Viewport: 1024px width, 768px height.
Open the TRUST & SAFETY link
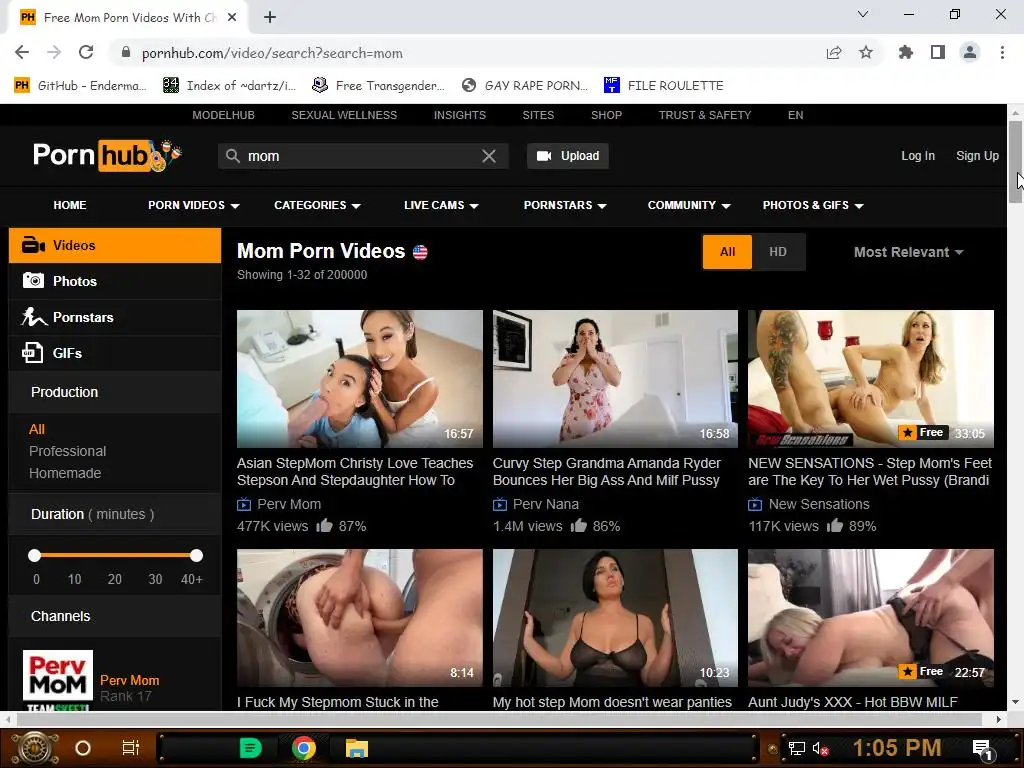tap(705, 115)
